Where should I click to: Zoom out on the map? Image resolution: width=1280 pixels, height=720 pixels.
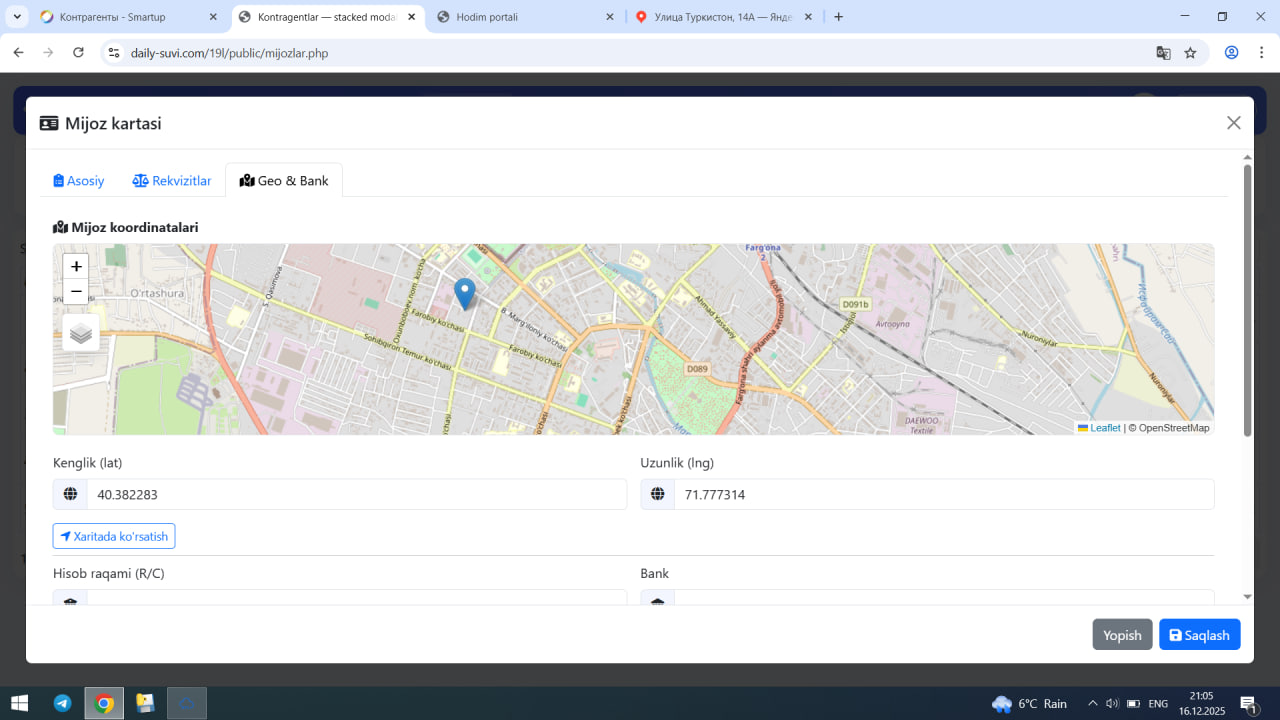pos(76,291)
